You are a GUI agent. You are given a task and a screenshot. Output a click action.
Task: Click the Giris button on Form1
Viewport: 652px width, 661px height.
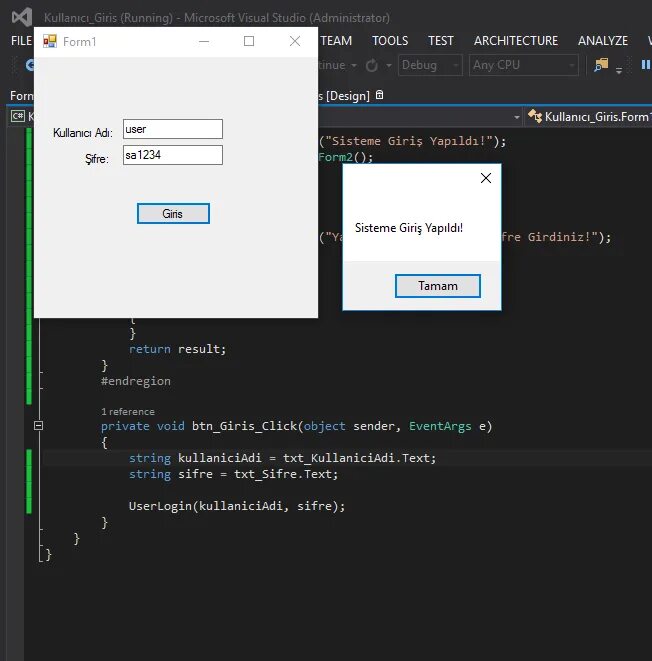[x=173, y=213]
